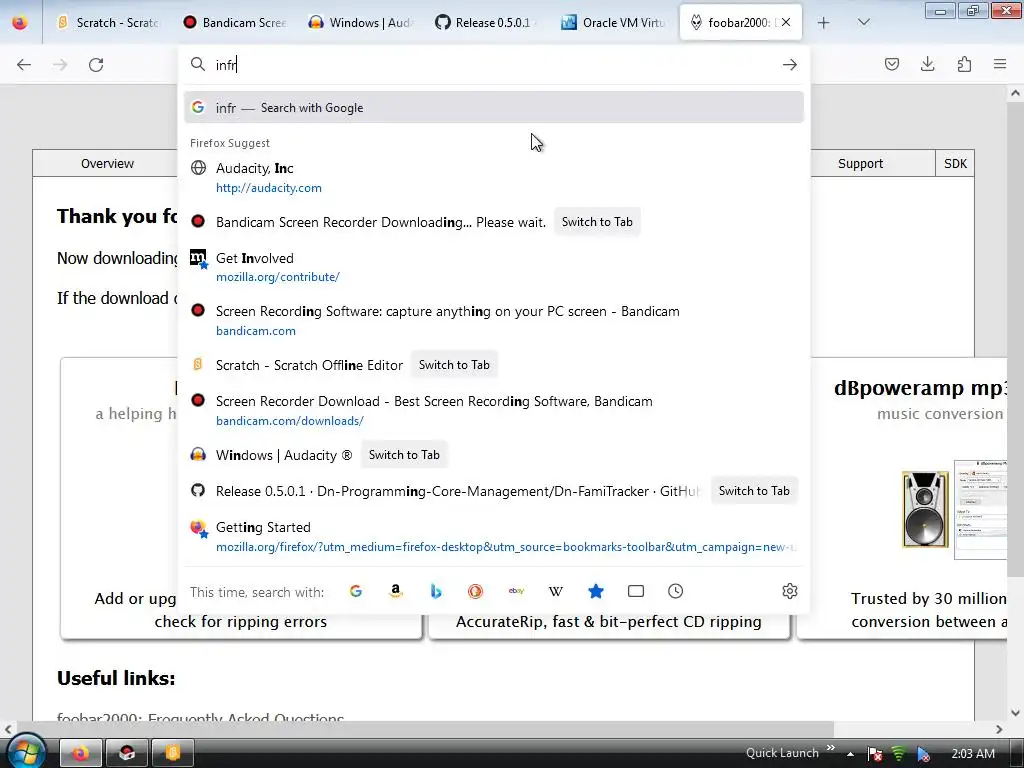Click Windows Start orb
1024x768 pixels.
point(25,752)
